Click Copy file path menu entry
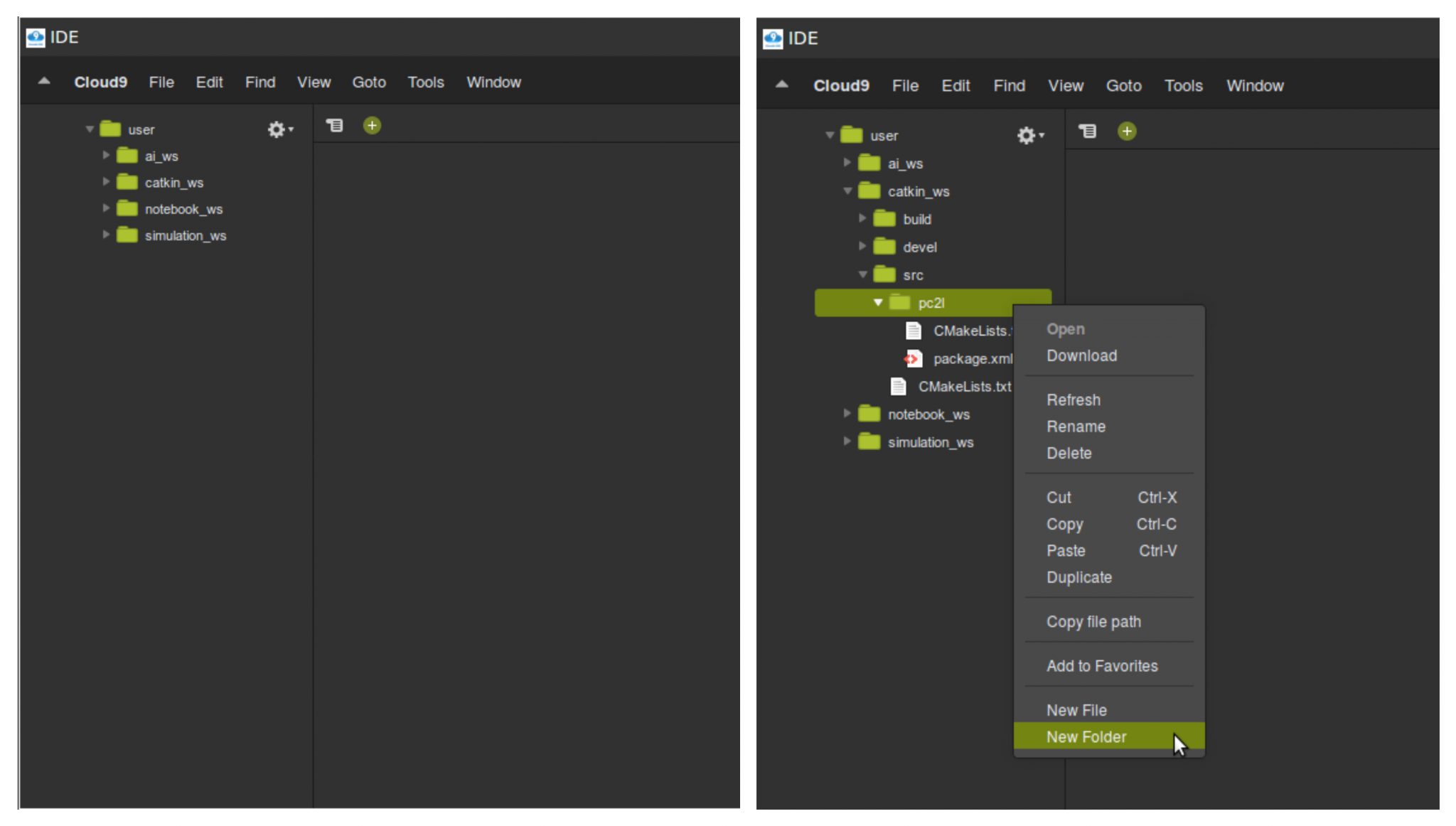The height and width of the screenshot is (826, 1456). (1093, 622)
